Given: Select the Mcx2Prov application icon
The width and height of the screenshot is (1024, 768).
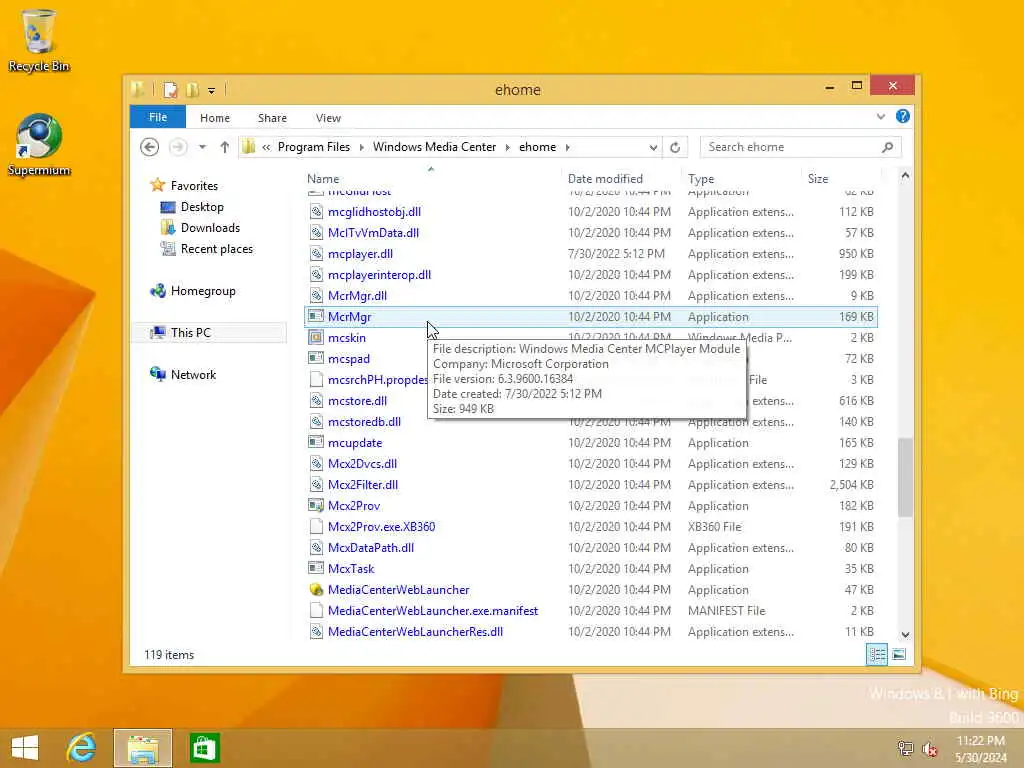Looking at the screenshot, I should (x=316, y=505).
